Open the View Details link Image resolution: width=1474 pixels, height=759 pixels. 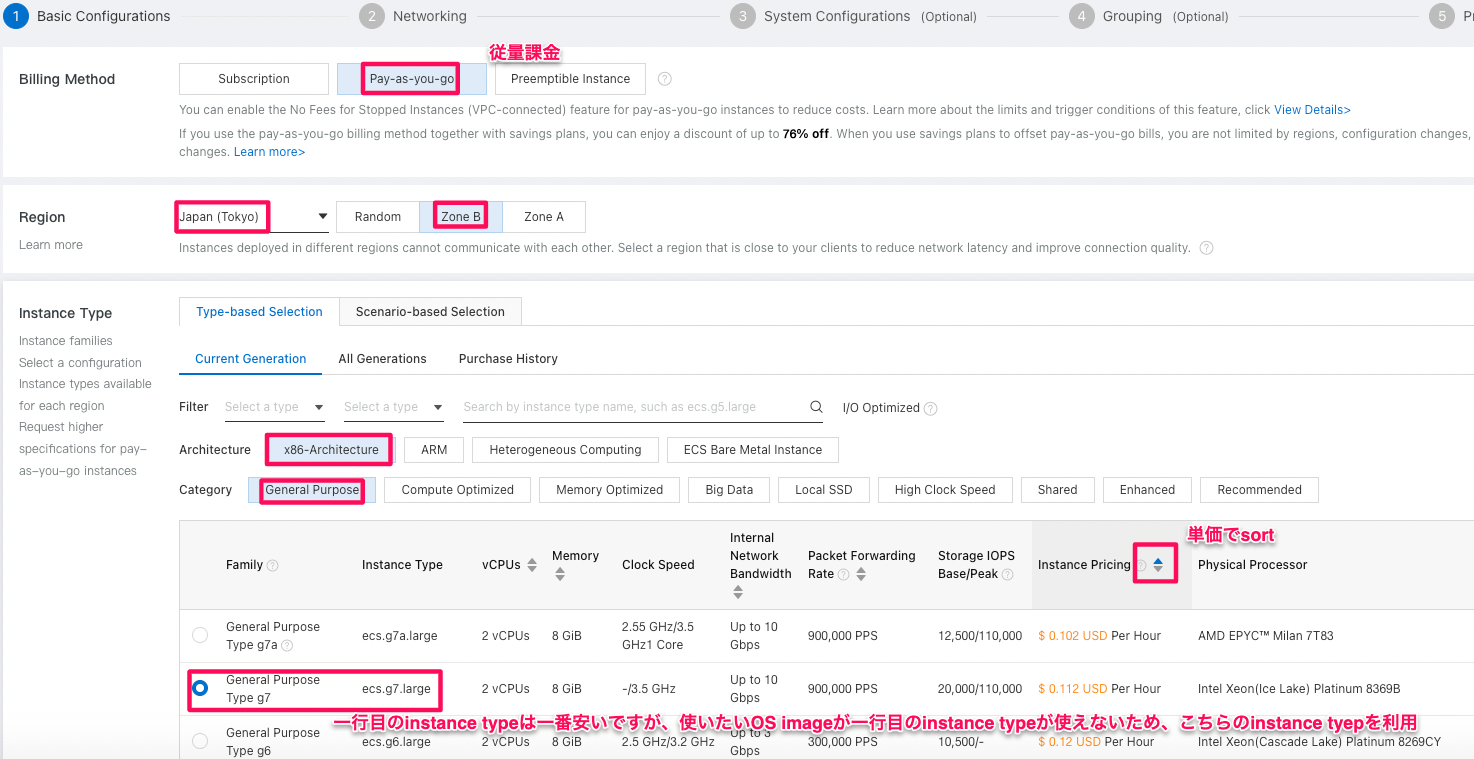1312,110
